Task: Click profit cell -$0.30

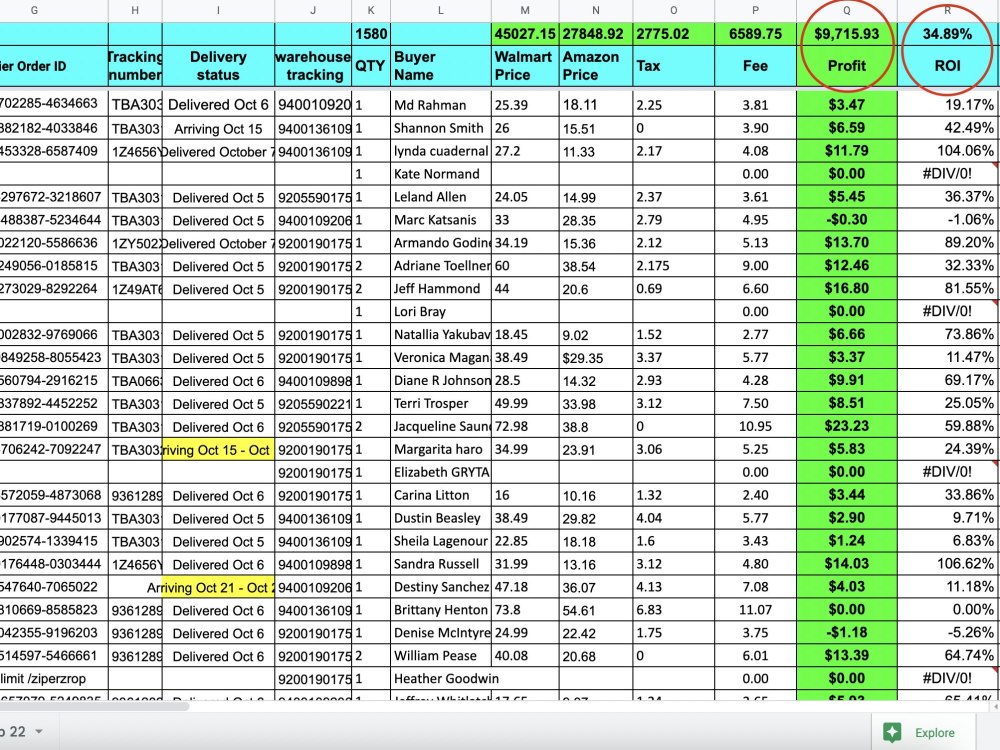Action: click(846, 220)
